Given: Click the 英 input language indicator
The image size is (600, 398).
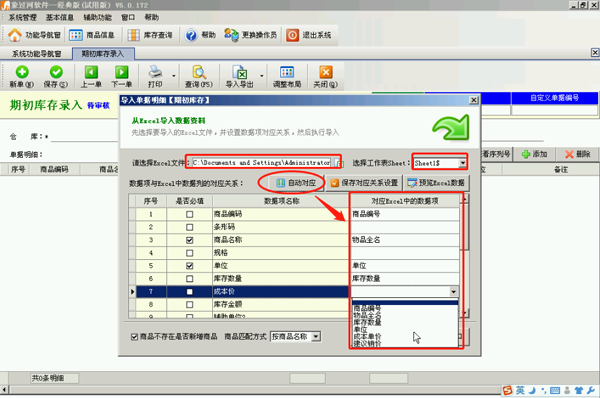Looking at the screenshot, I should (x=520, y=390).
